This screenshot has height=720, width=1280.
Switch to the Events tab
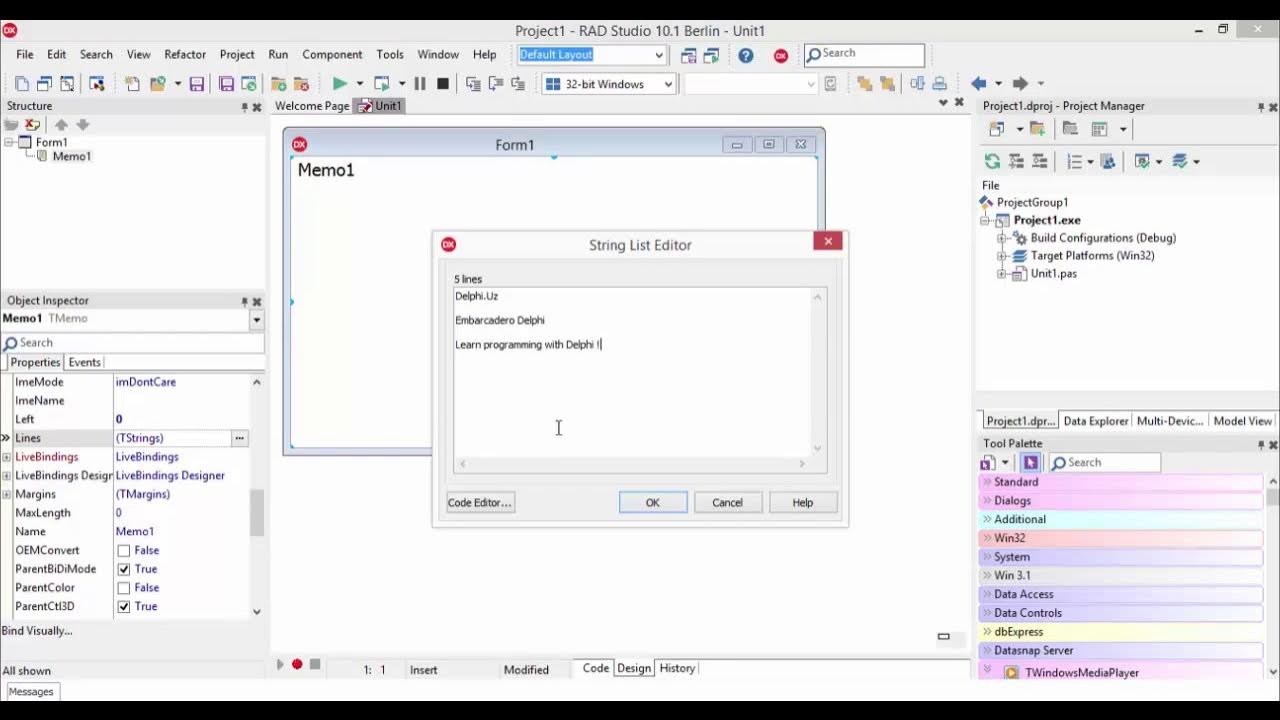(84, 362)
